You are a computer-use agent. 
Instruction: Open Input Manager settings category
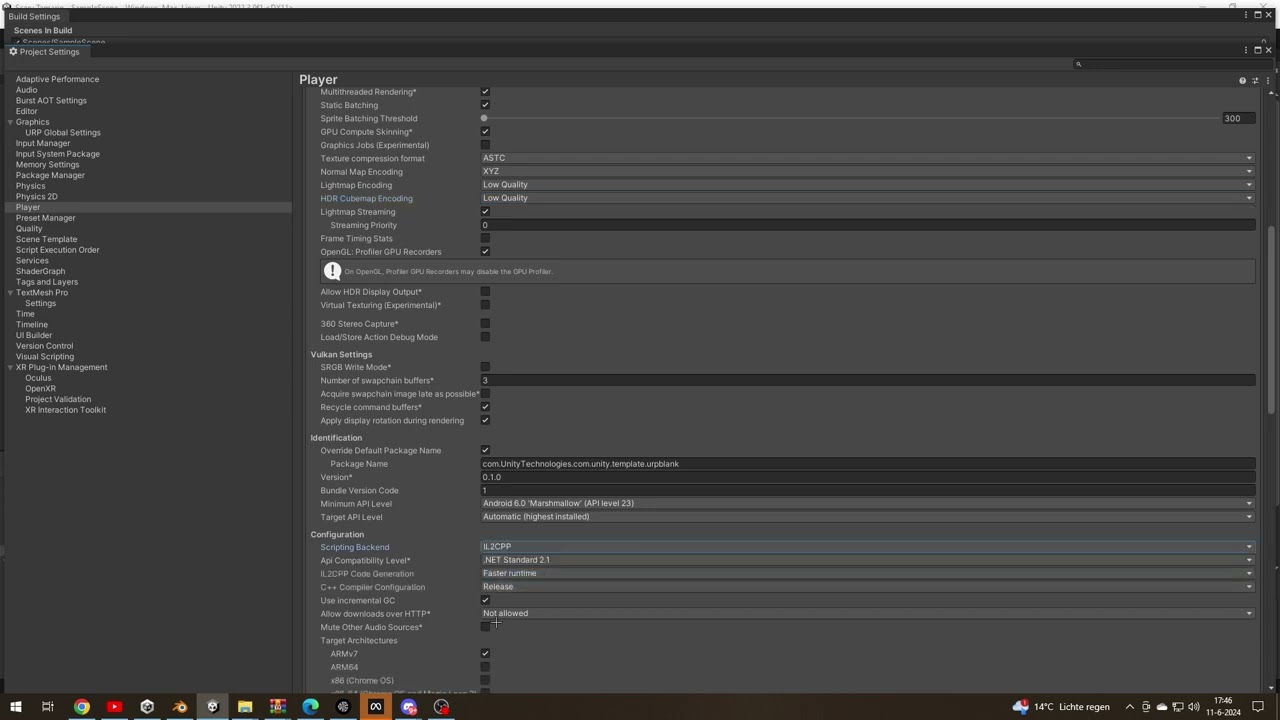tap(43, 143)
